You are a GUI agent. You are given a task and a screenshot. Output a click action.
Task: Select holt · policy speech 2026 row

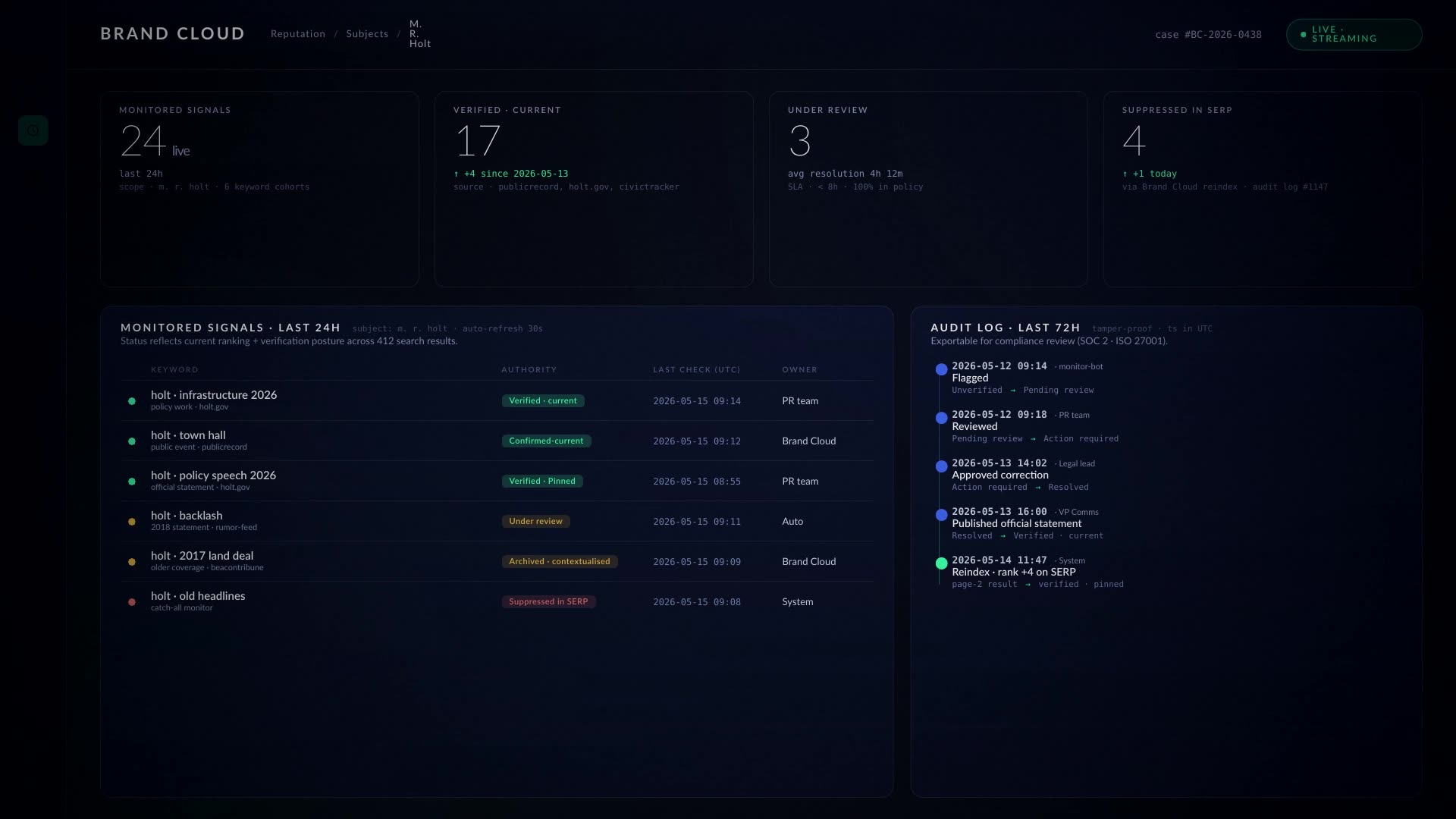(x=497, y=481)
